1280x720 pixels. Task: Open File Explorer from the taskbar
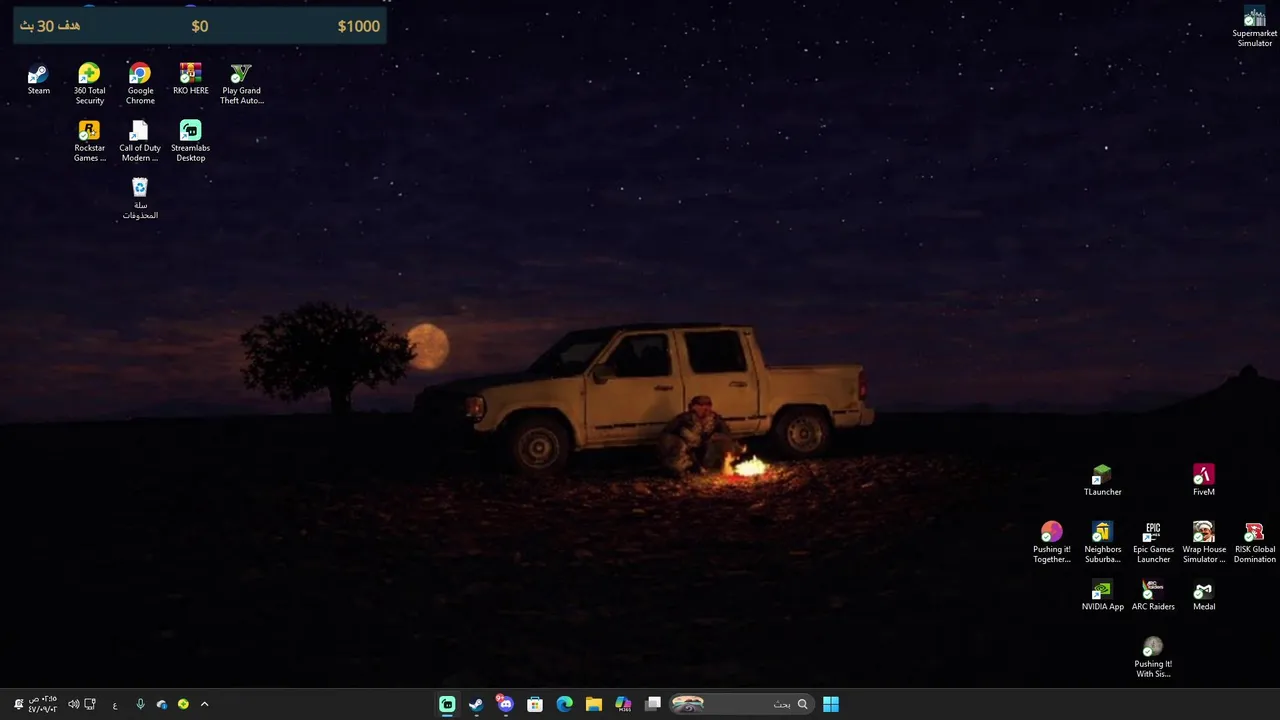593,704
